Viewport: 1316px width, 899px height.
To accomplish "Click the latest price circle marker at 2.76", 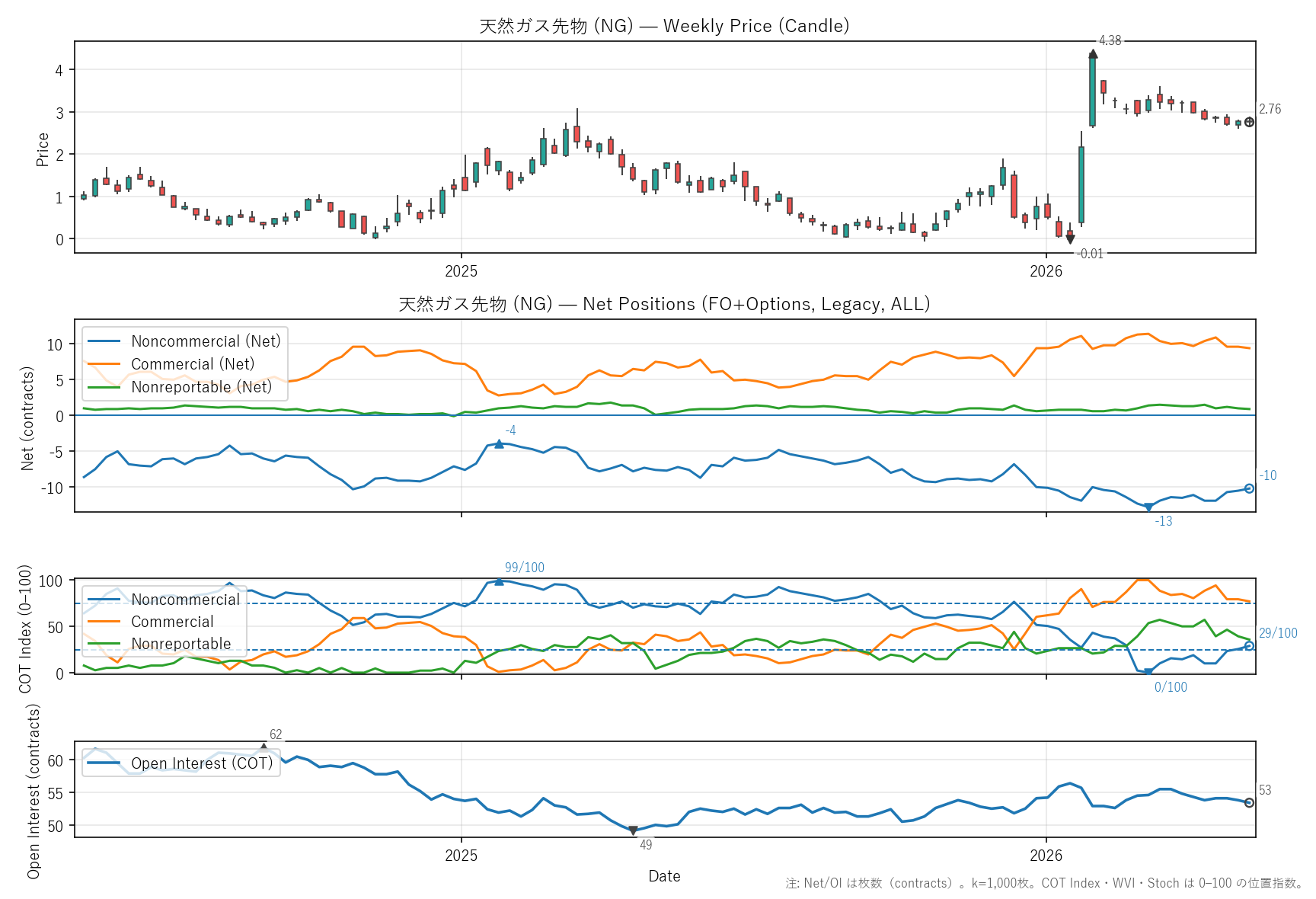I will point(1249,122).
